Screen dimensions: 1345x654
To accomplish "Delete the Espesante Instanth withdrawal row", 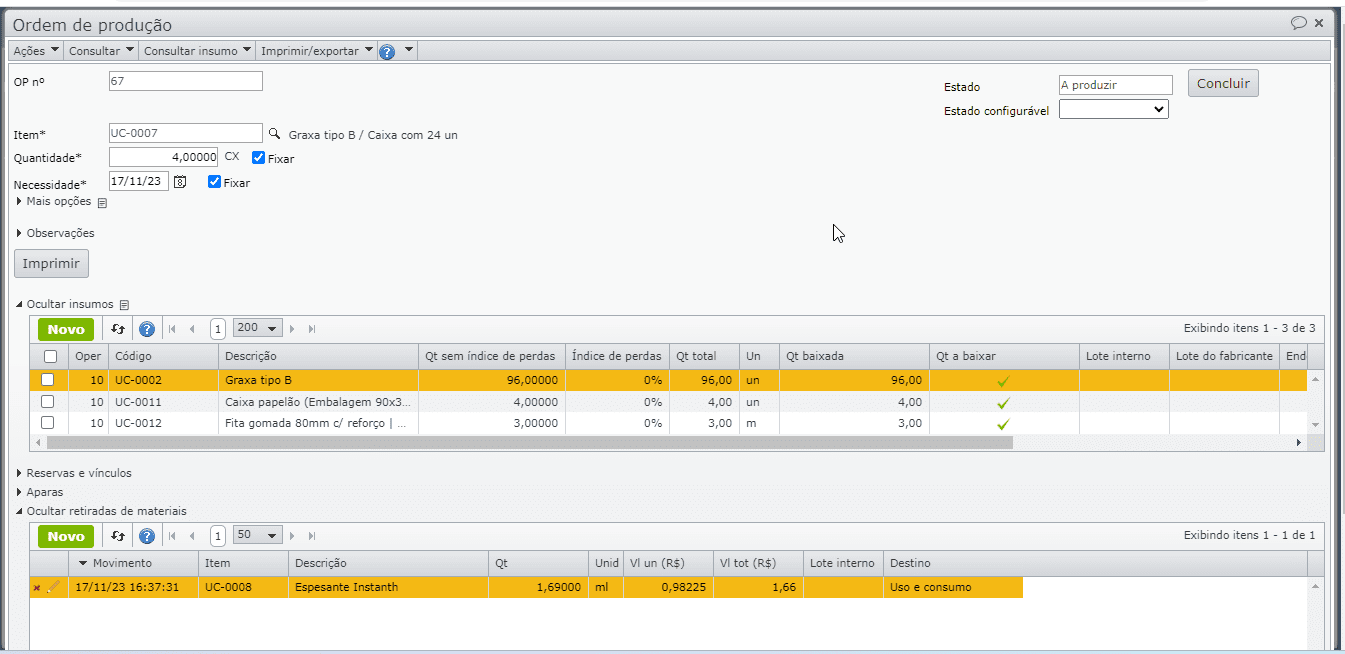I will pos(37,587).
